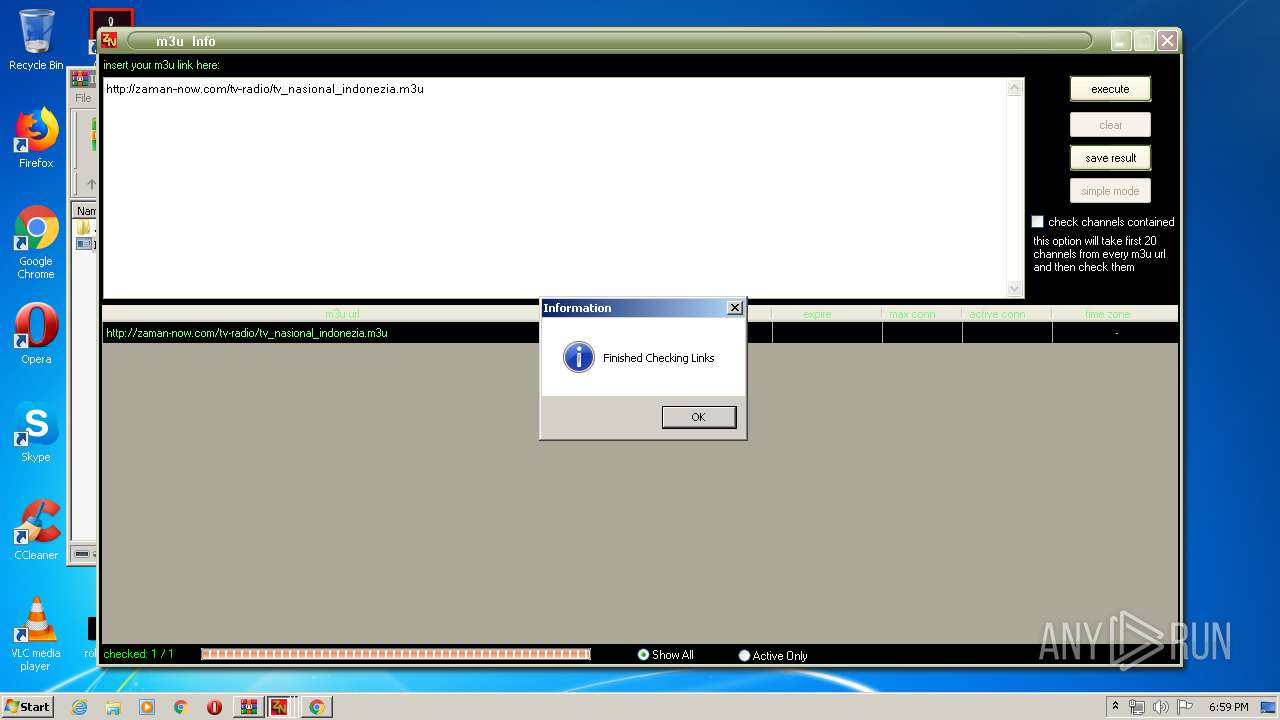Screen dimensions: 1280x720
Task: Close the Information dialog with X
Action: pyautogui.click(x=734, y=308)
